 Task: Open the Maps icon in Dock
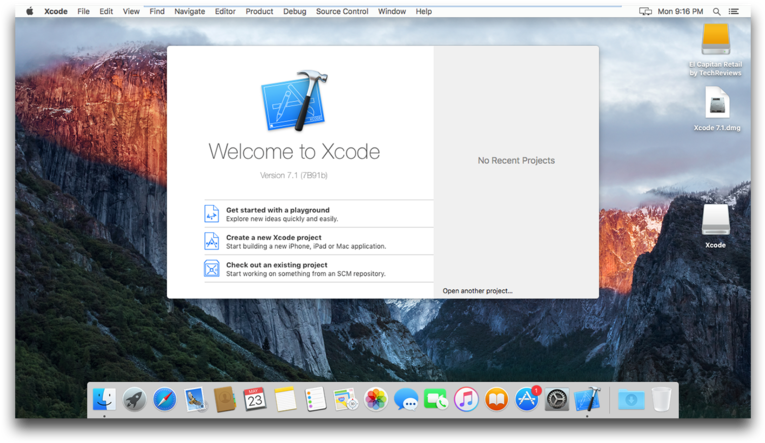[x=346, y=400]
